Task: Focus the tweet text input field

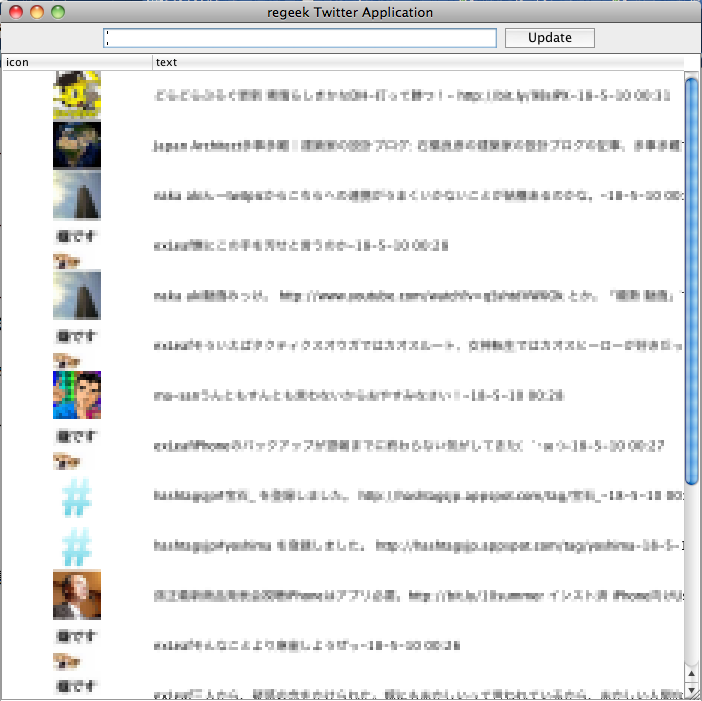Action: pyautogui.click(x=300, y=38)
